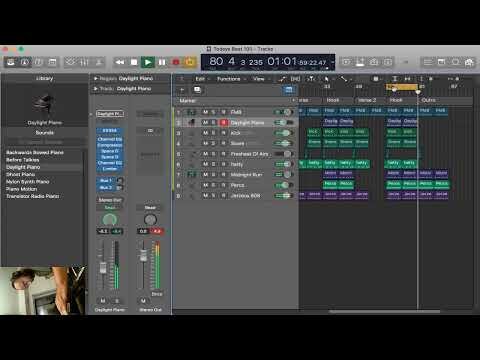Image resolution: width=480 pixels, height=360 pixels.
Task: Open Quick Help button
Action: [x=38, y=62]
